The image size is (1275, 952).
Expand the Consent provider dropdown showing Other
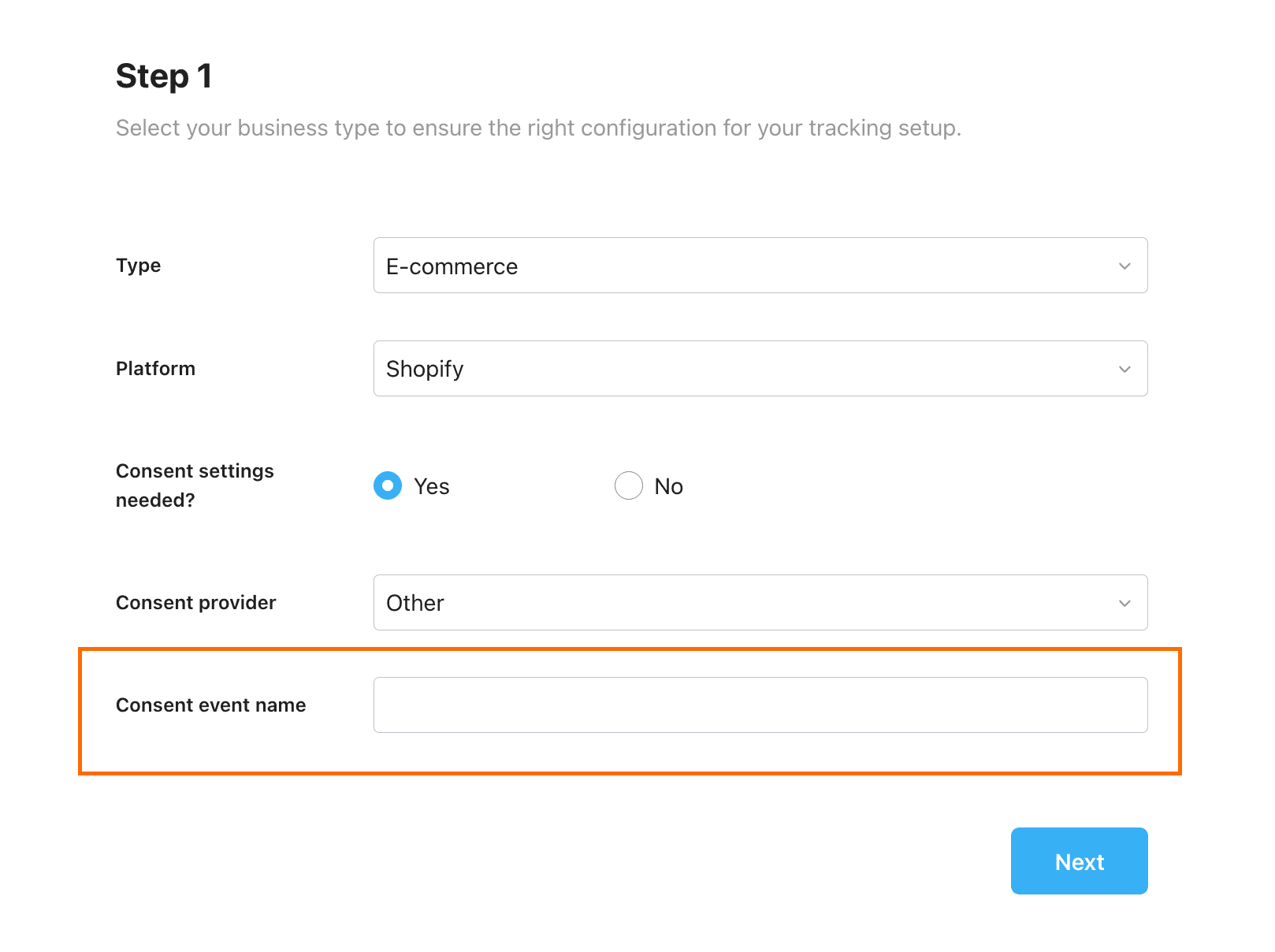(760, 603)
